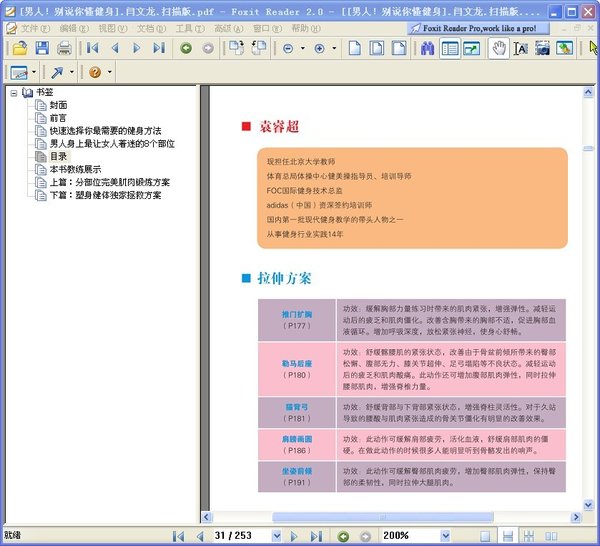
Task: Print the document using the printer icon
Action: tap(64, 48)
